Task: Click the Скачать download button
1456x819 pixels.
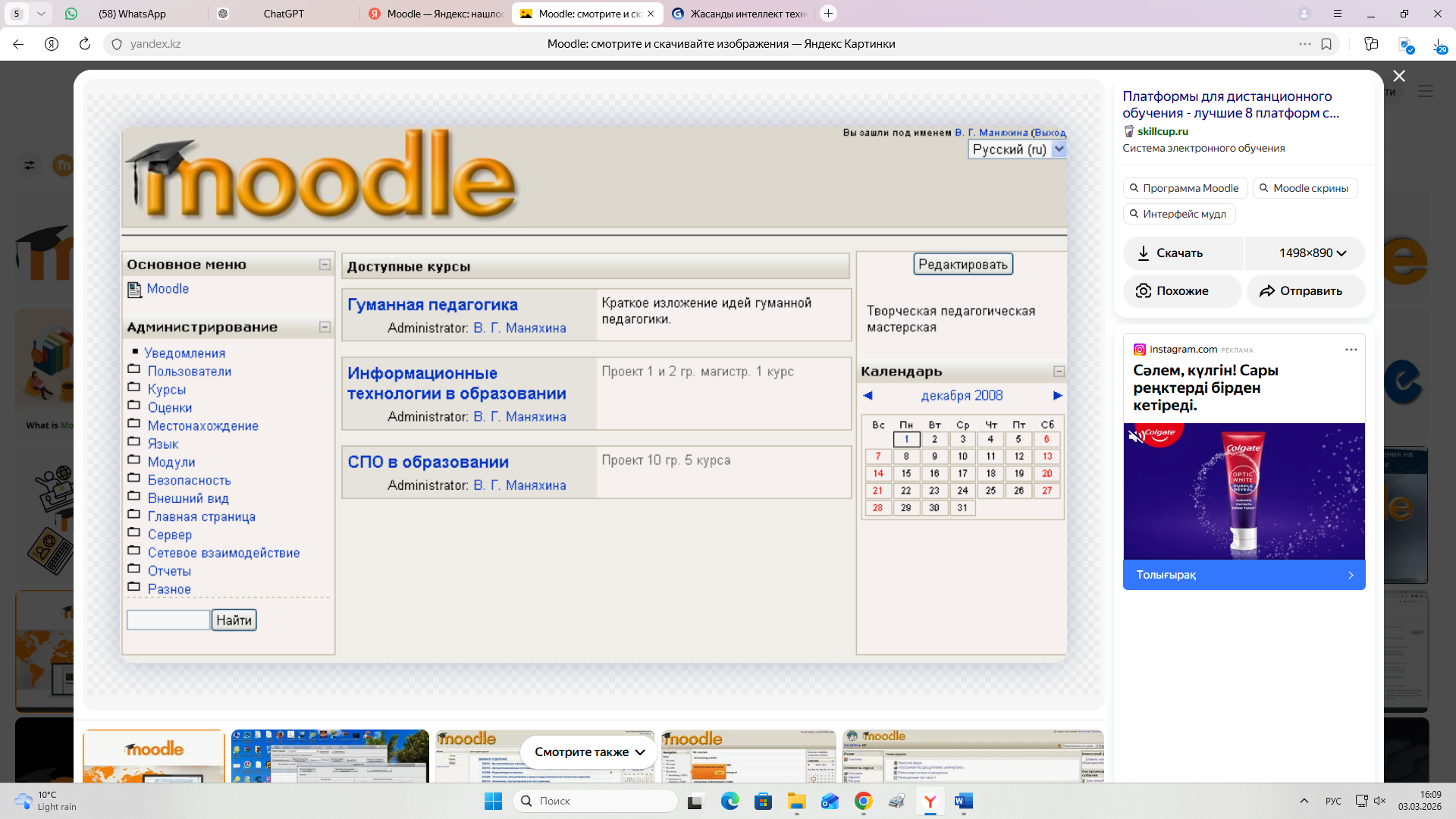Action: (x=1181, y=253)
